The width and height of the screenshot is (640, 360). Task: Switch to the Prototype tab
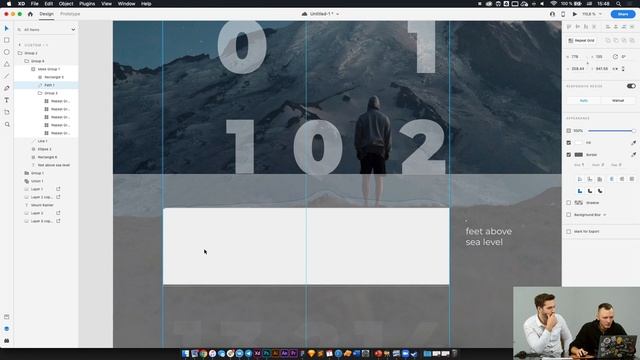pyautogui.click(x=70, y=14)
